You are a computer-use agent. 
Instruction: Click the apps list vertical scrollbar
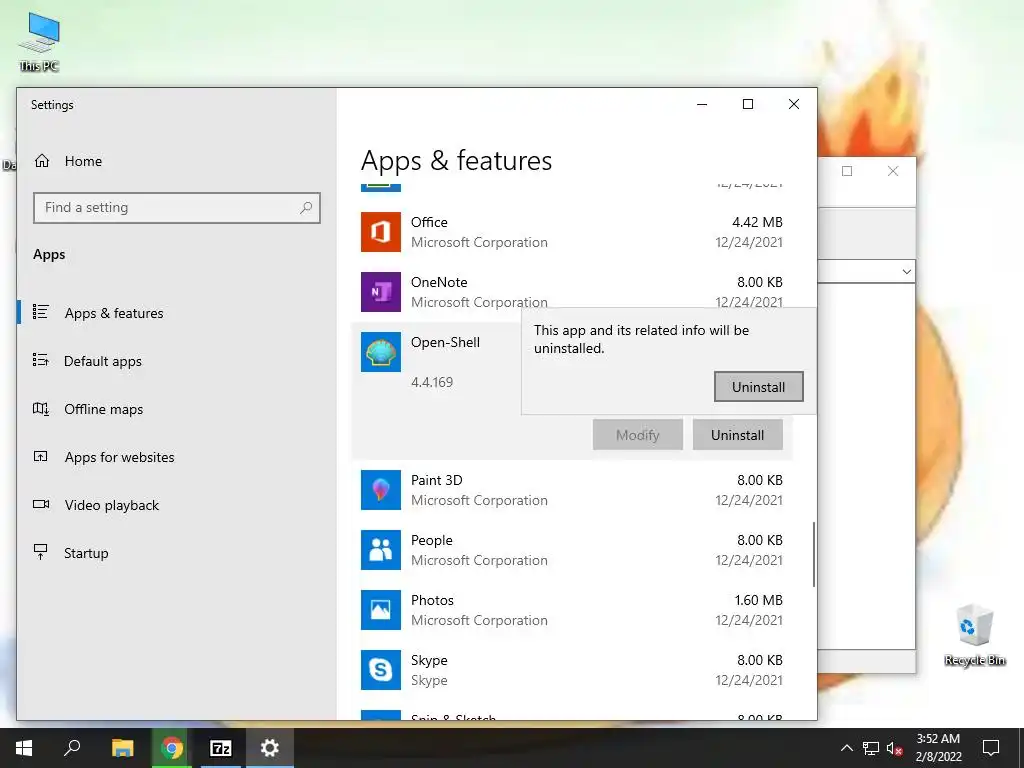click(814, 554)
